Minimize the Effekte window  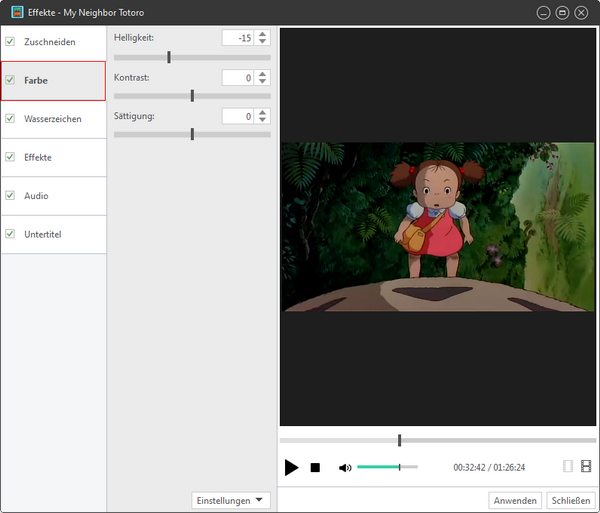click(543, 13)
